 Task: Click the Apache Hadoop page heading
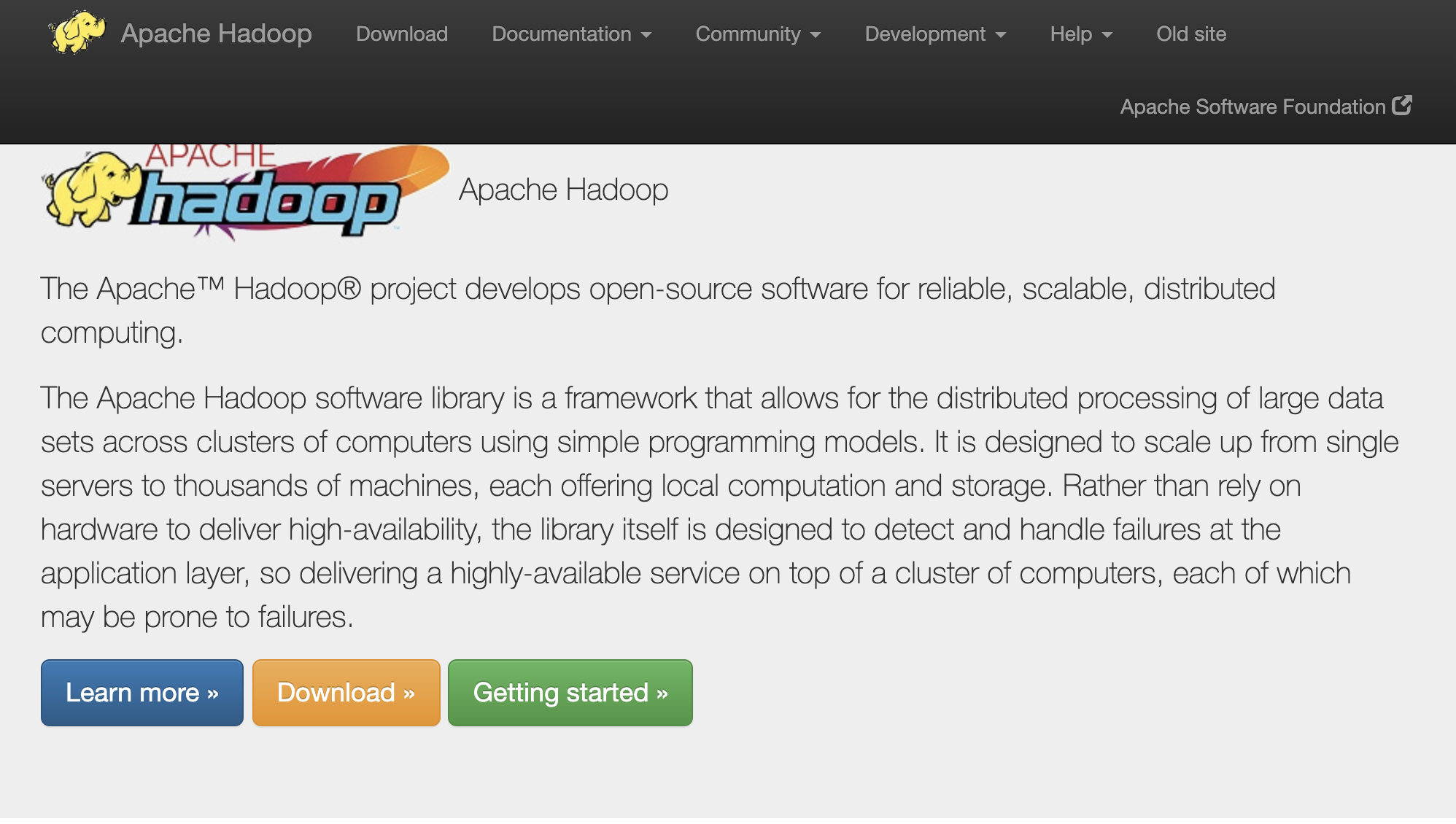[x=564, y=190]
